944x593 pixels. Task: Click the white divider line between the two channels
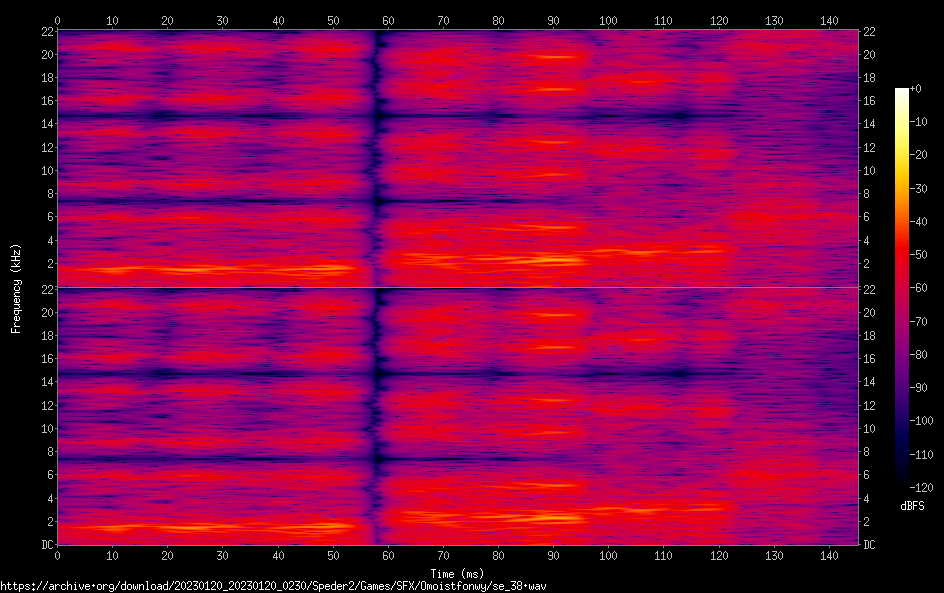click(457, 288)
